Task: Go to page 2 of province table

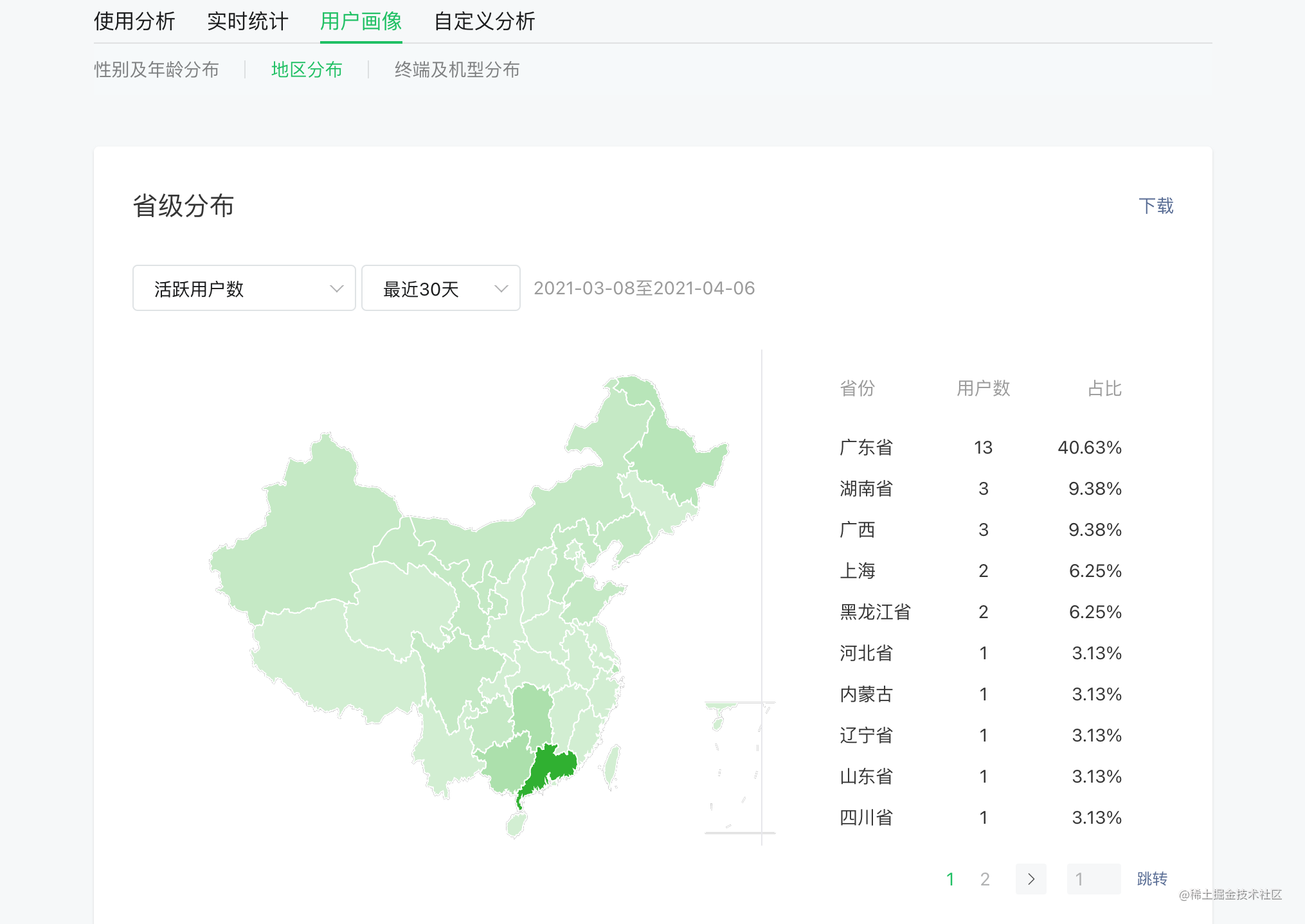Action: [x=984, y=878]
